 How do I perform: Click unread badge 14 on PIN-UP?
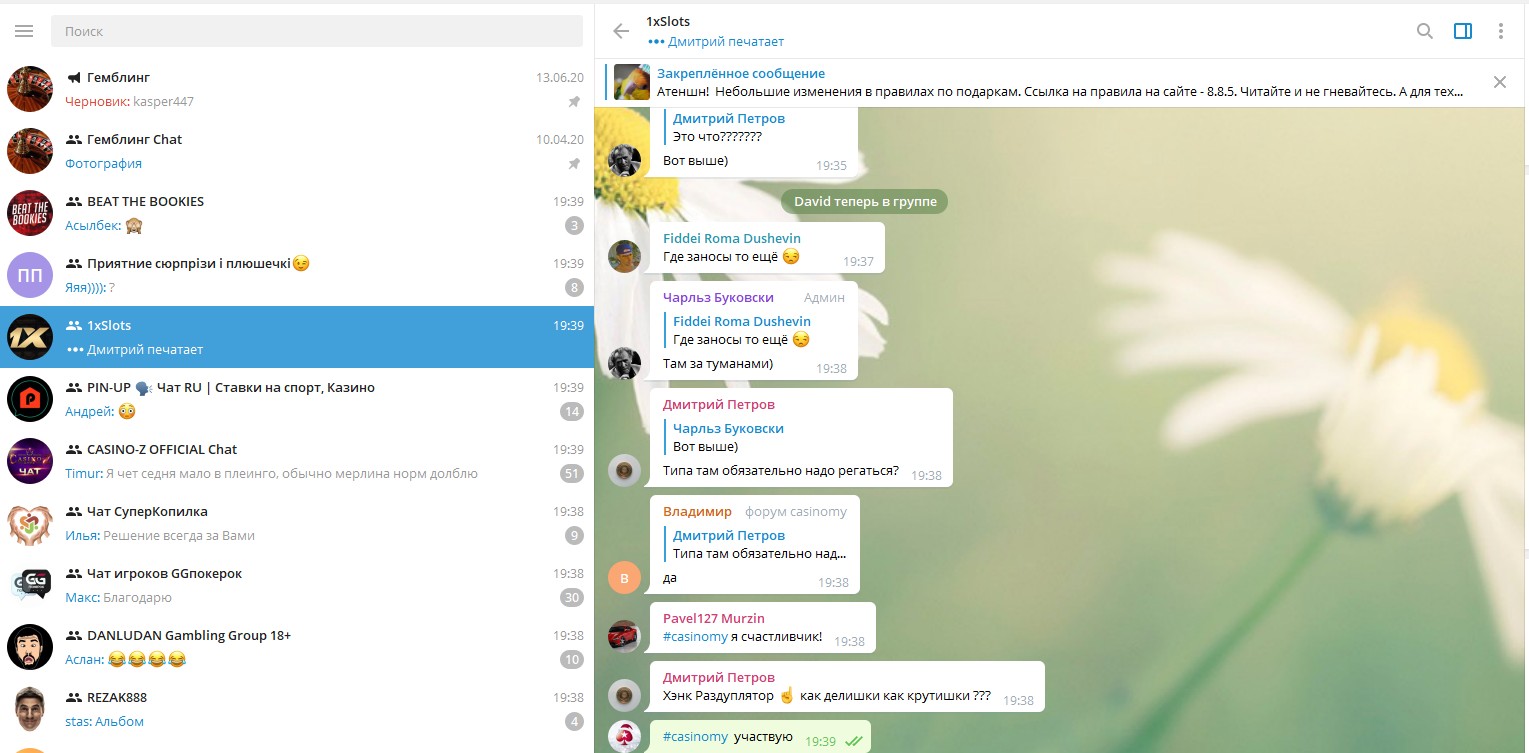click(x=572, y=411)
